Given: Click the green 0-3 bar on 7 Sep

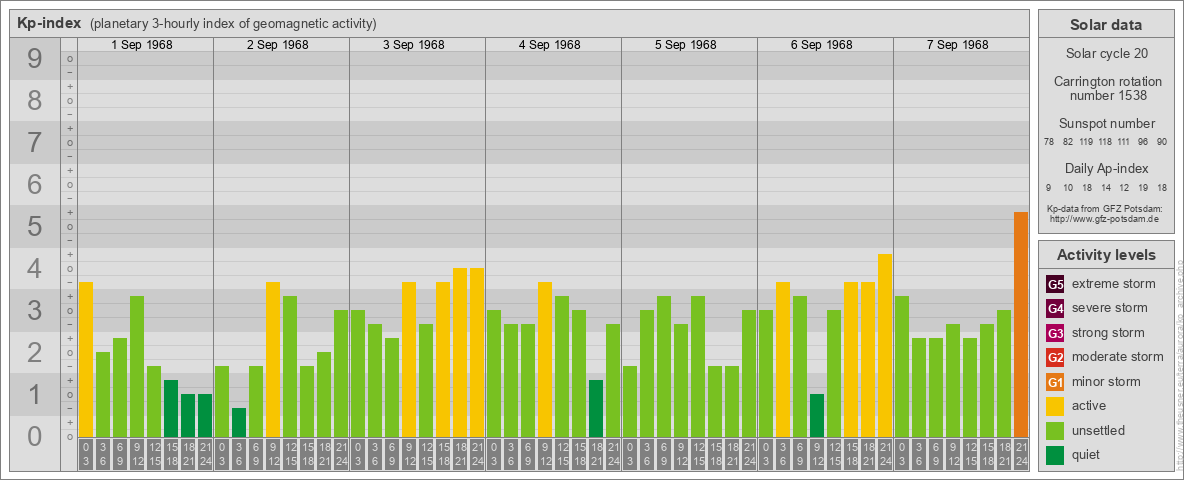Looking at the screenshot, I should point(902,367).
